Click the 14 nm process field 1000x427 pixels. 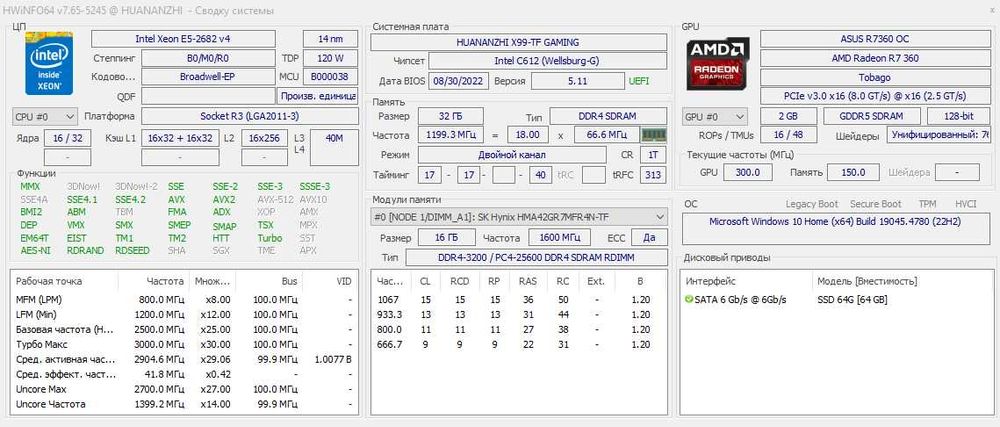pyautogui.click(x=330, y=39)
